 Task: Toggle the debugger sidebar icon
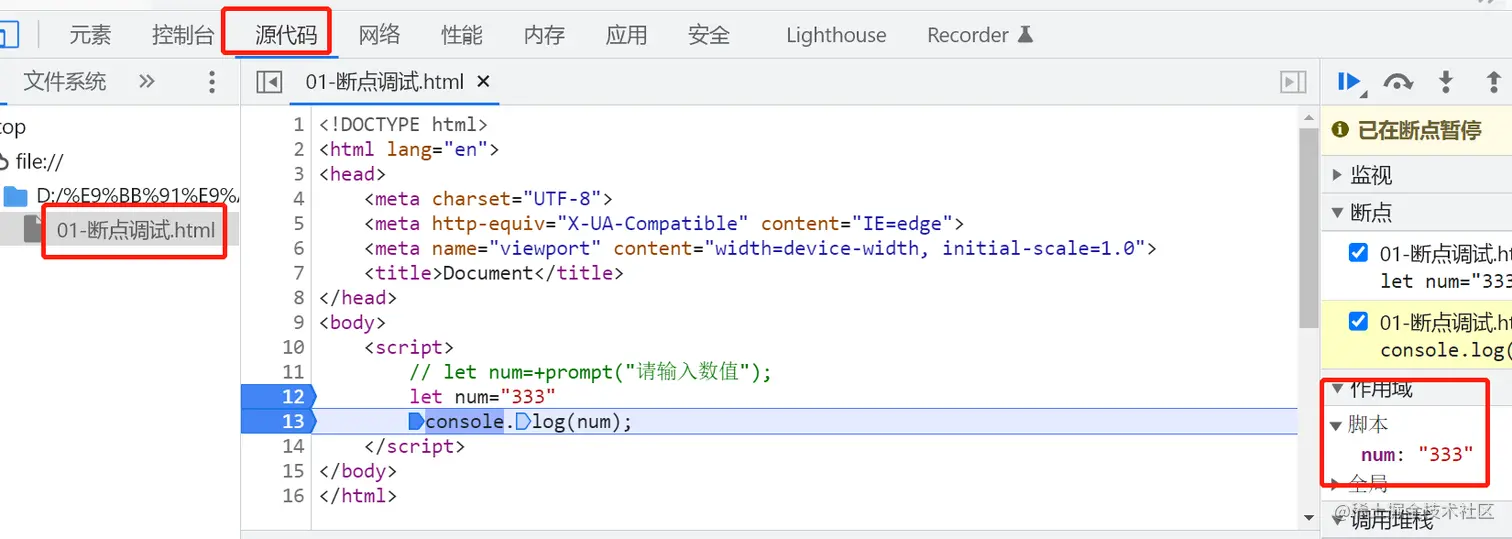1294,82
